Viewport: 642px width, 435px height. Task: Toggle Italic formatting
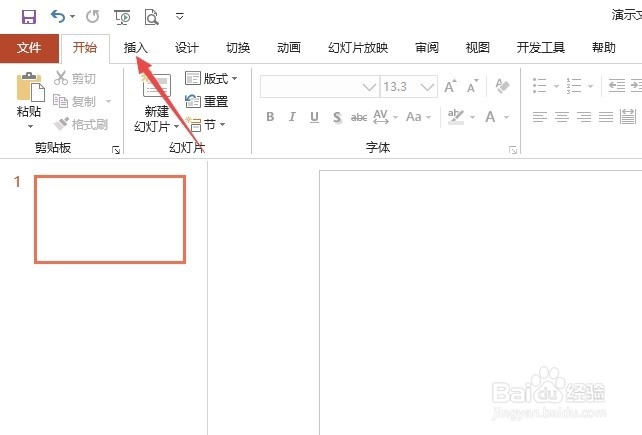[x=292, y=117]
